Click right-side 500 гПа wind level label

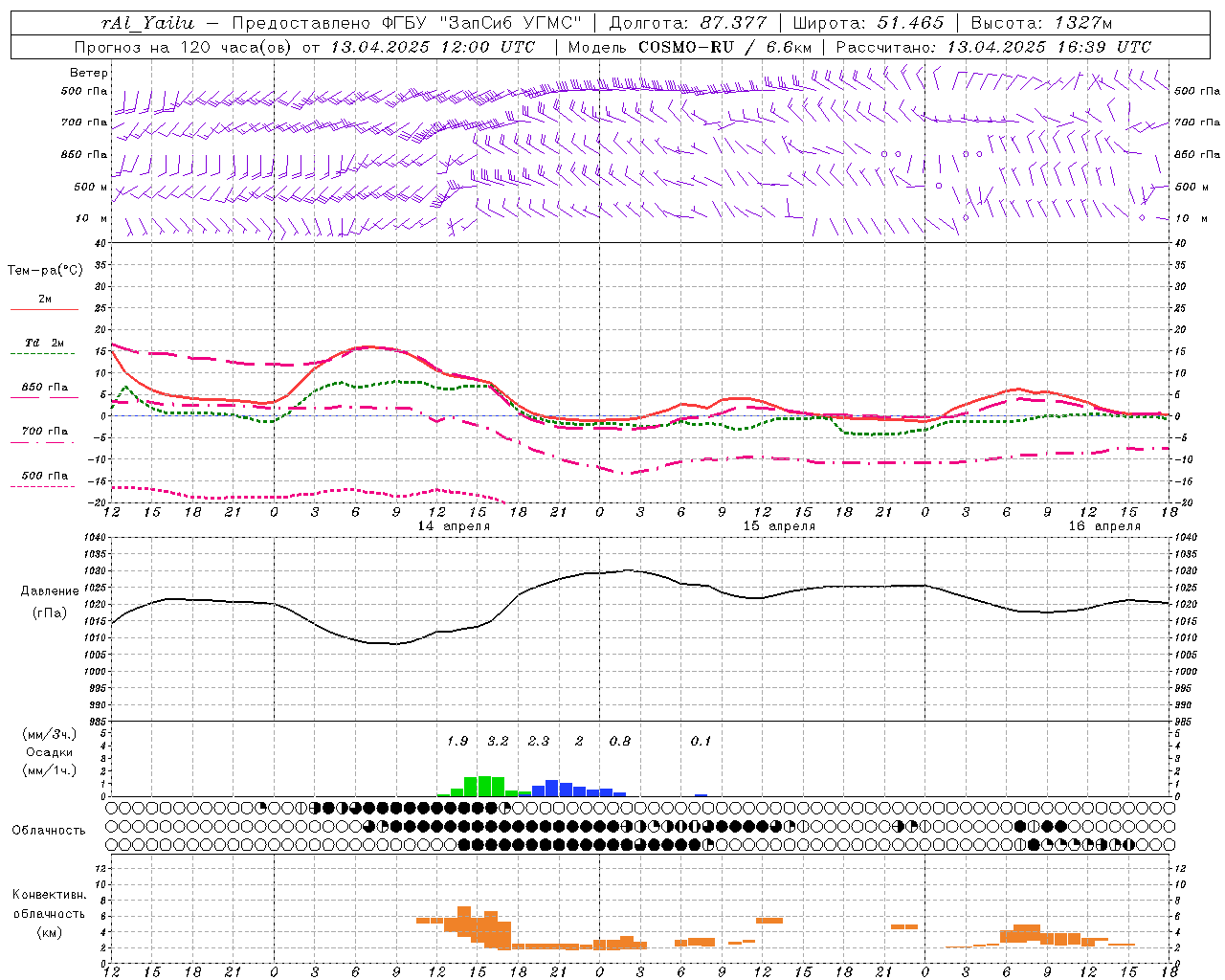click(1197, 91)
